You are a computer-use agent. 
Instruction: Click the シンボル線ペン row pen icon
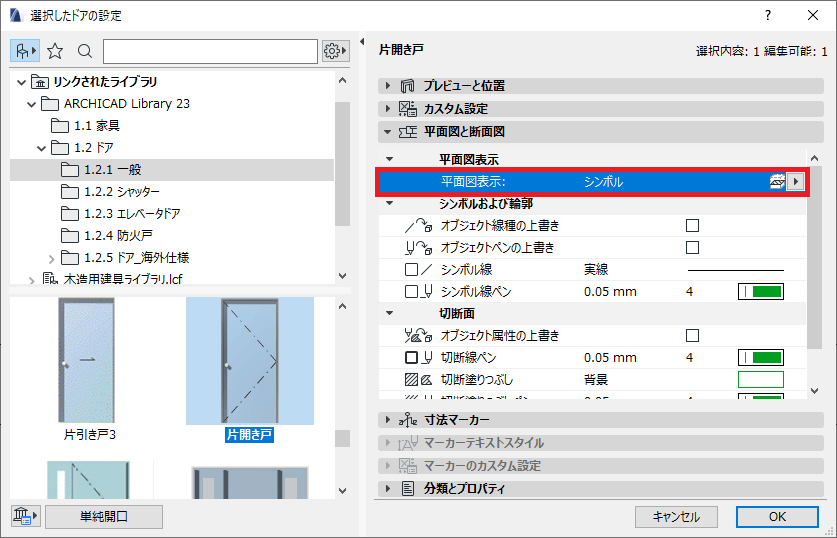point(418,291)
